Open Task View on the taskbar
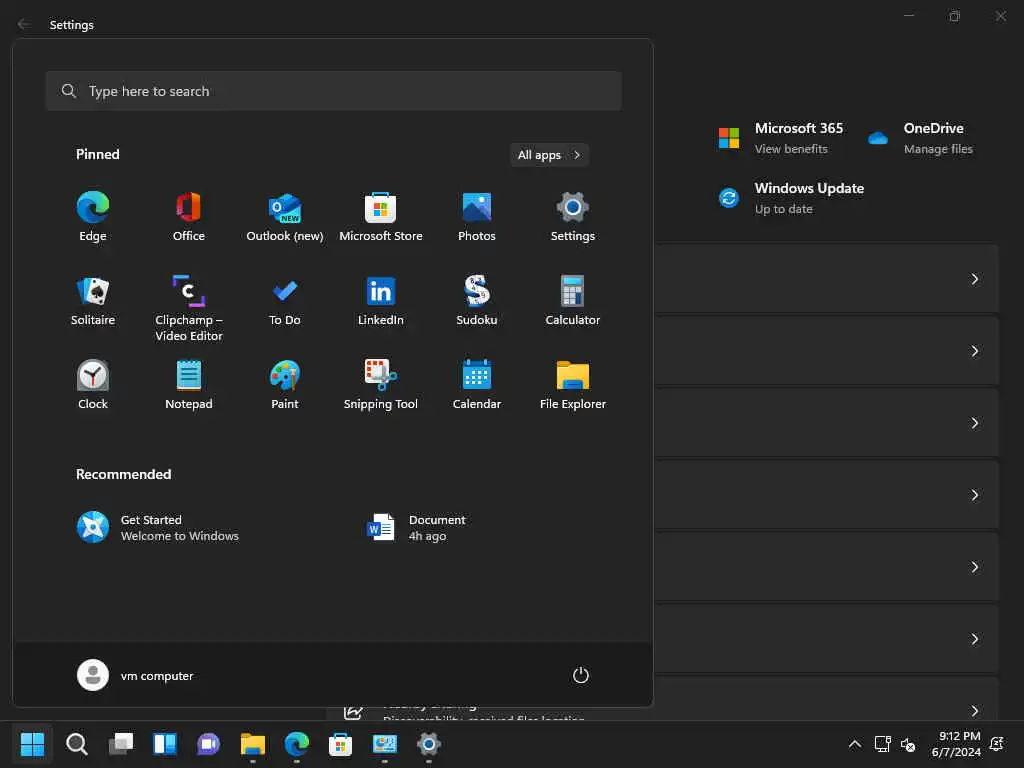 121,744
